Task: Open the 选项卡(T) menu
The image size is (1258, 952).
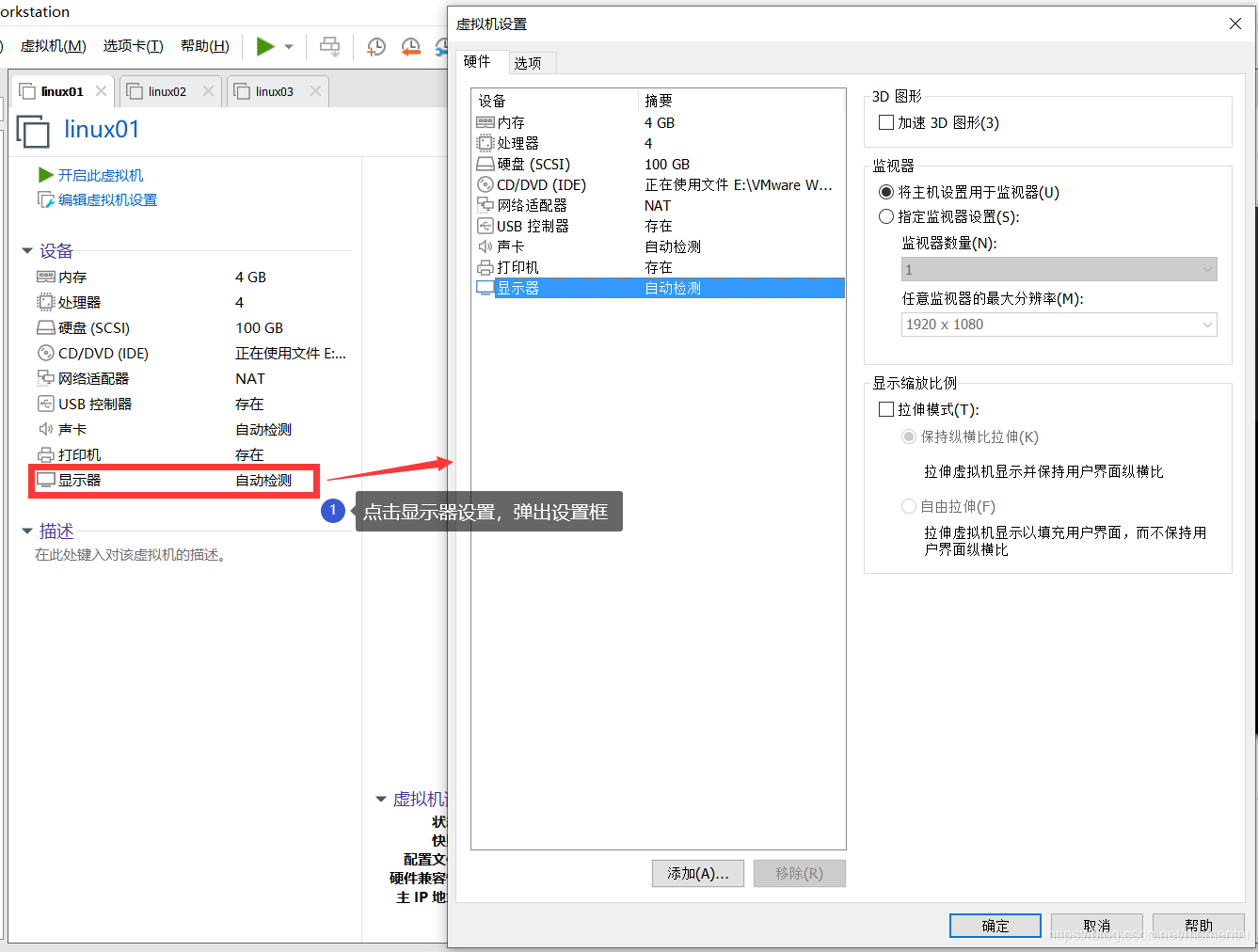Action: pos(133,46)
